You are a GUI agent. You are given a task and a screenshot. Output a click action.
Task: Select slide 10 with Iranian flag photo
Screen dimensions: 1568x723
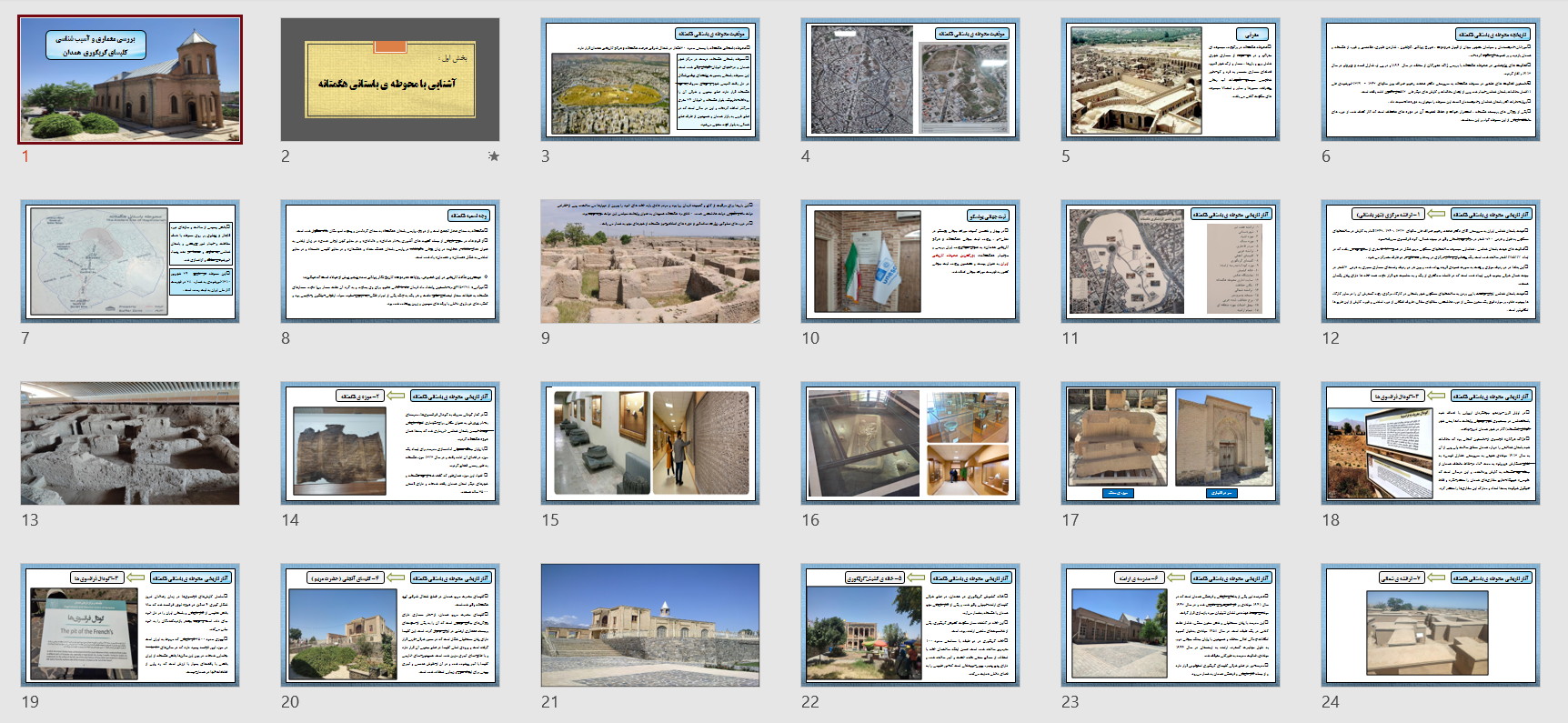point(910,261)
